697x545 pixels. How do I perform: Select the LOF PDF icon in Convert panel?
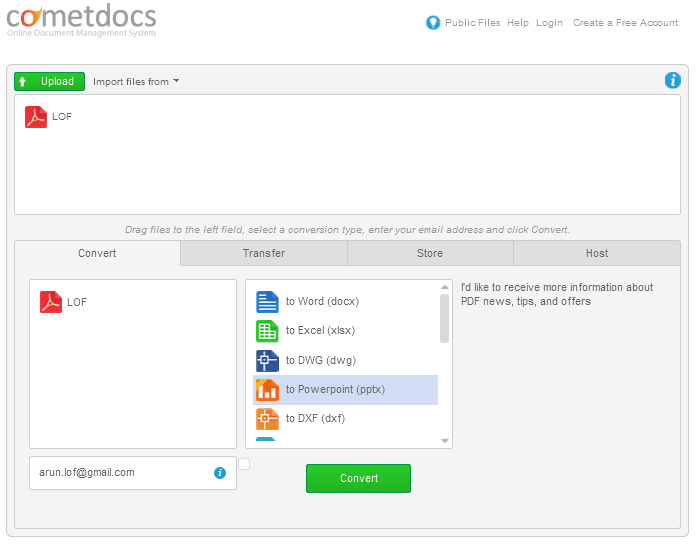point(51,302)
